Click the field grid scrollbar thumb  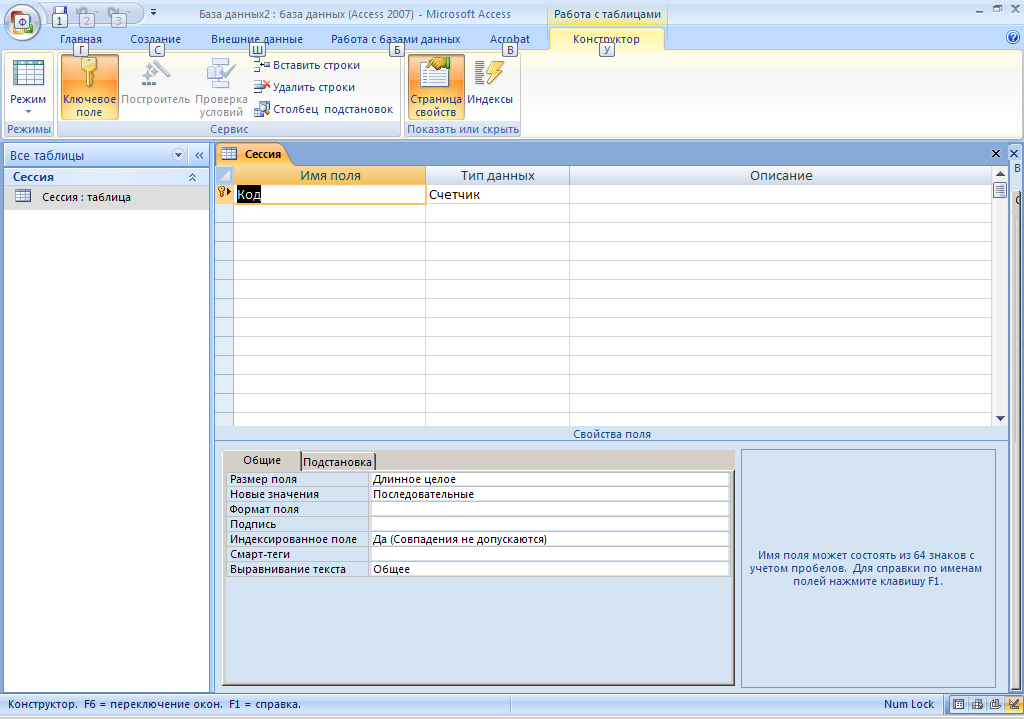tap(1000, 190)
